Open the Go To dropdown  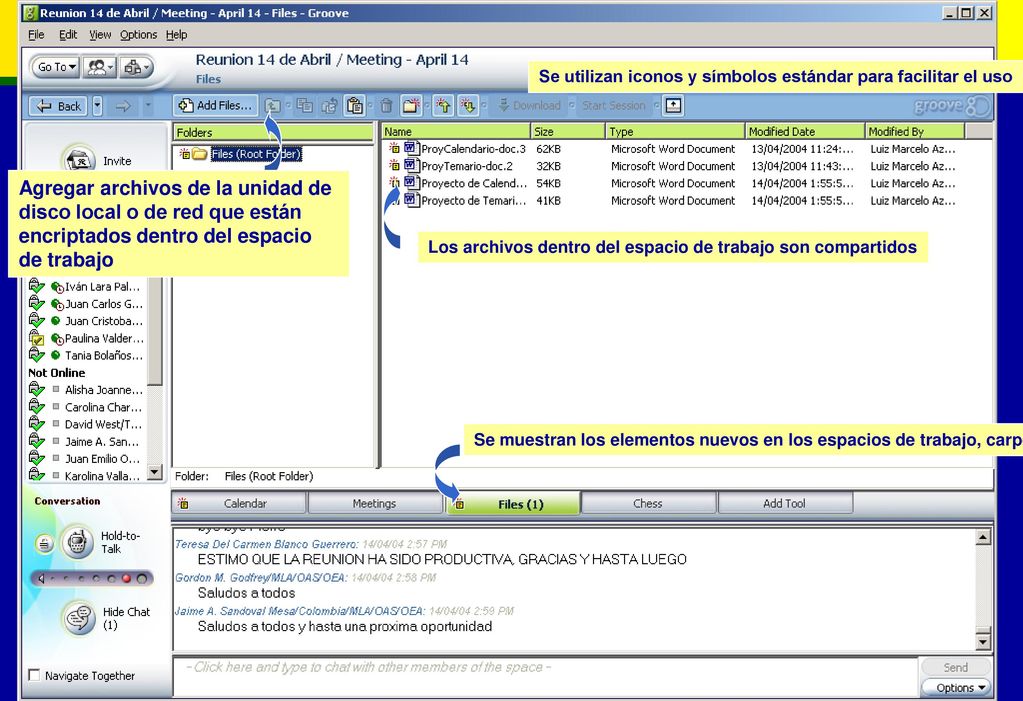56,67
